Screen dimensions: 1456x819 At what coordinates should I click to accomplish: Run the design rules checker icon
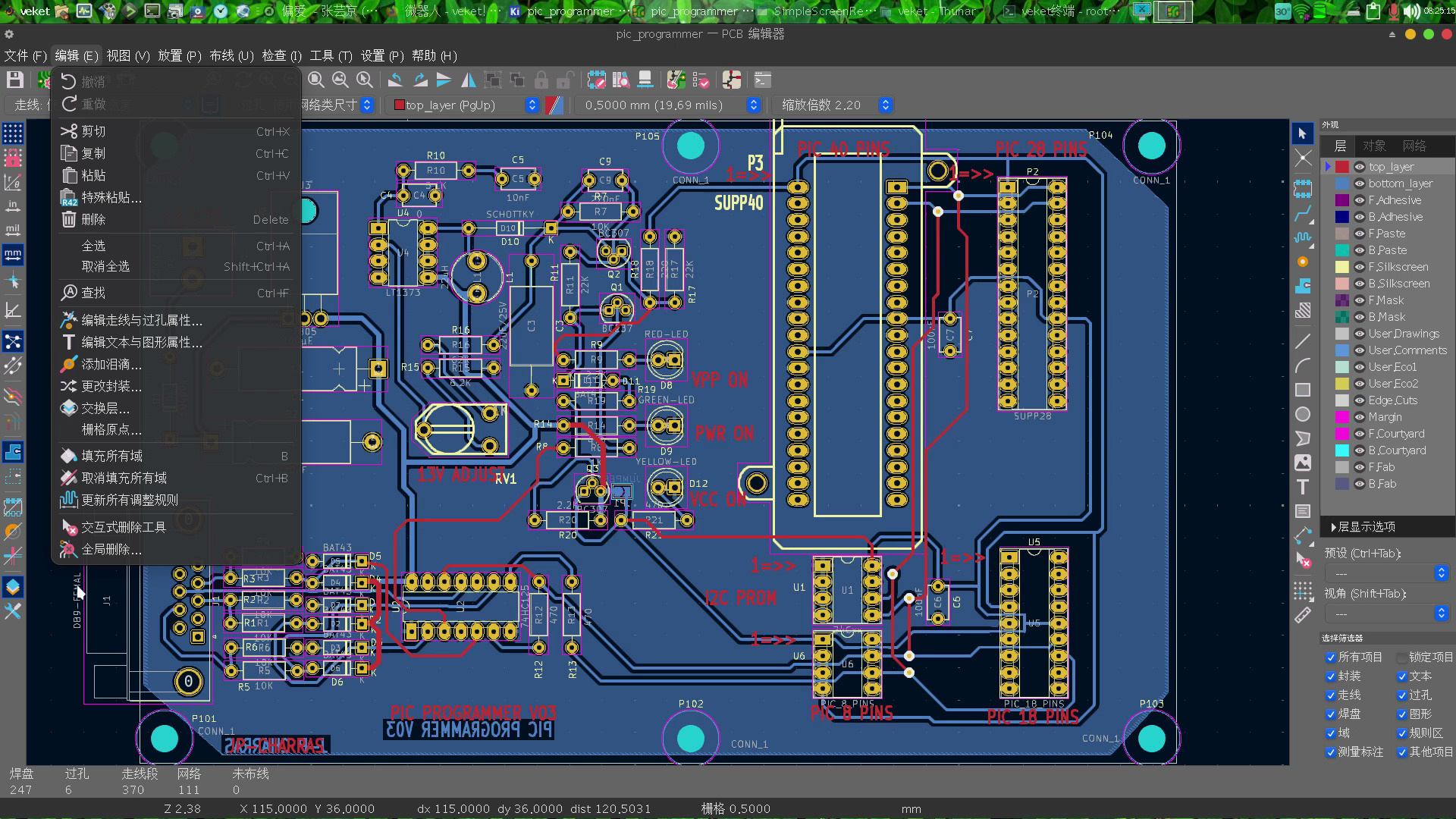tap(701, 80)
